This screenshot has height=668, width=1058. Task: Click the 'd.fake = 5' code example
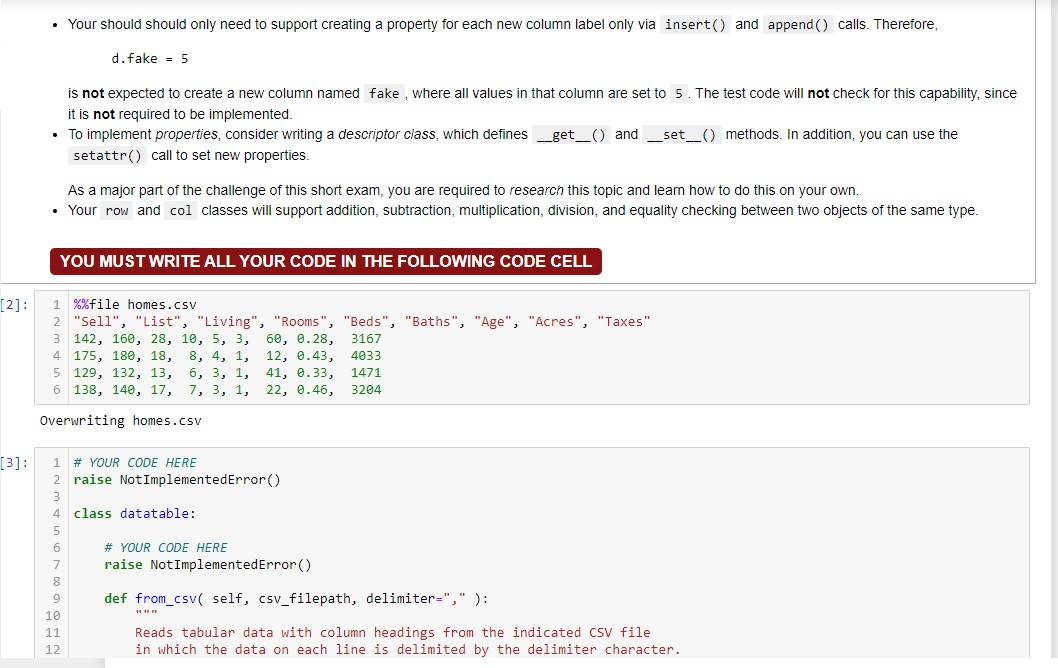point(150,59)
